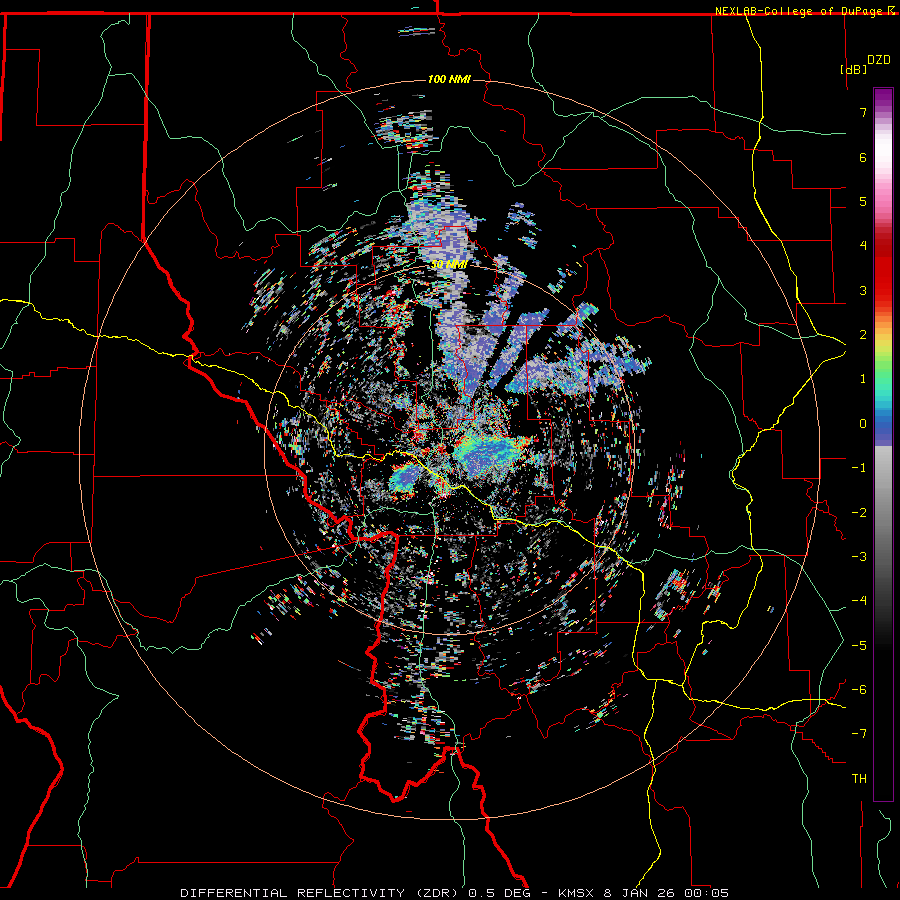
Task: Click the NEXLAB-College of DuPage label
Action: (800, 11)
